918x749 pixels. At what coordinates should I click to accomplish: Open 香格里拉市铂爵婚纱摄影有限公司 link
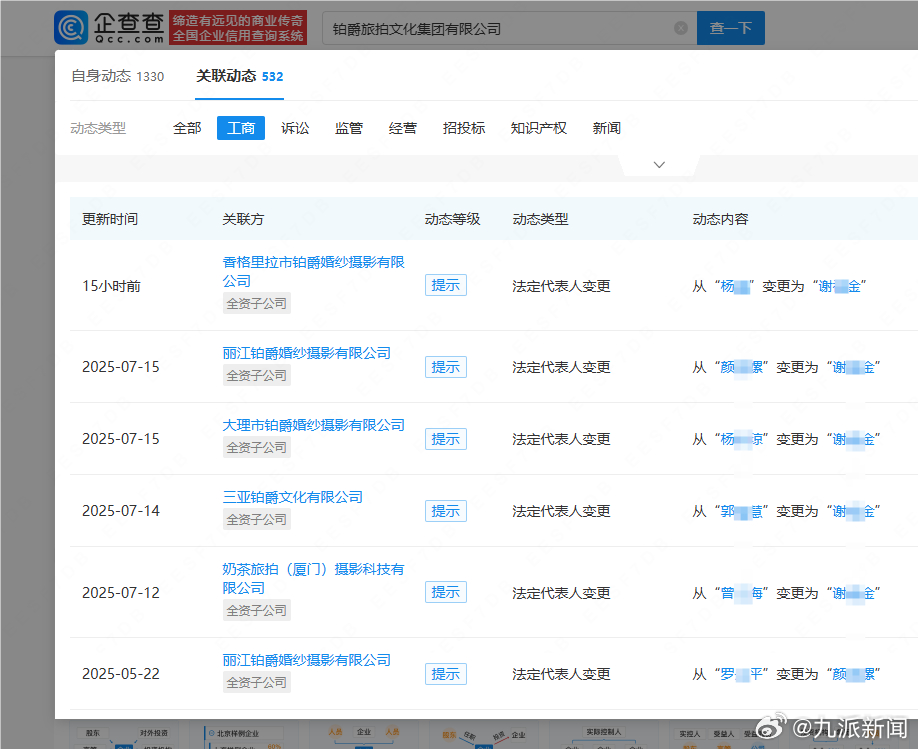point(313,271)
